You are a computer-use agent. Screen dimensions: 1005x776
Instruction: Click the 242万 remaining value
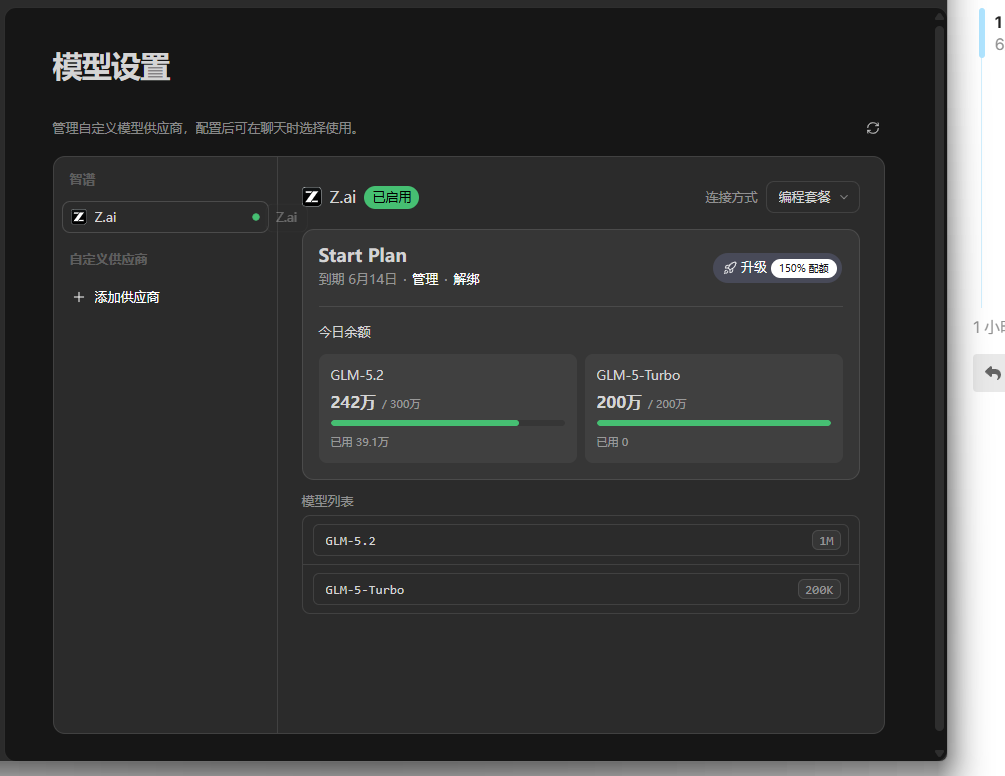point(353,402)
